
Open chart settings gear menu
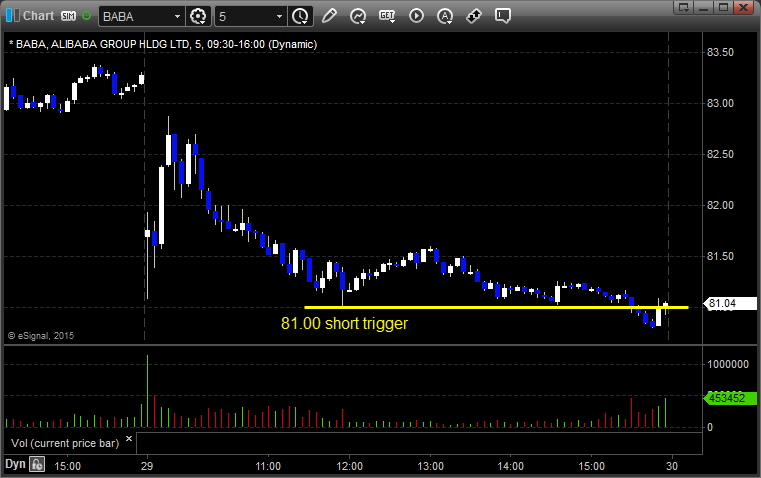click(x=198, y=16)
